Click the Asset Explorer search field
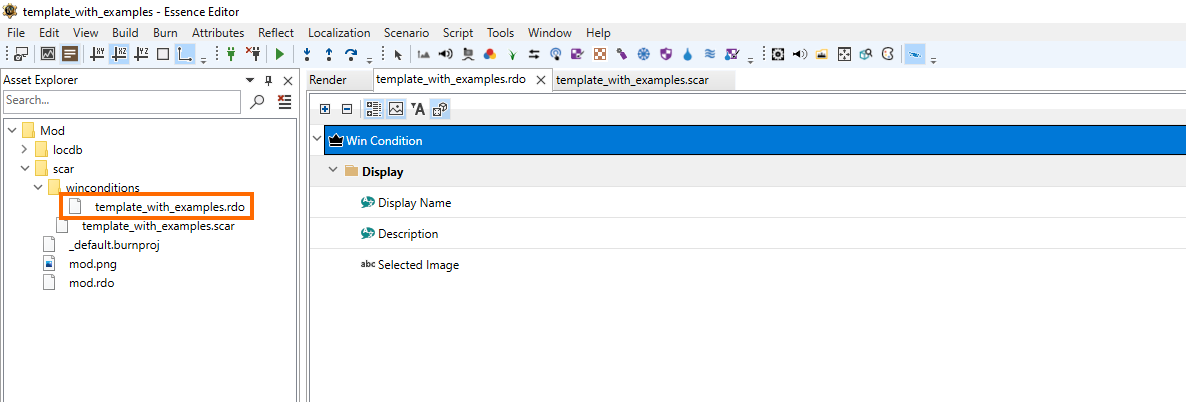 tap(122, 100)
